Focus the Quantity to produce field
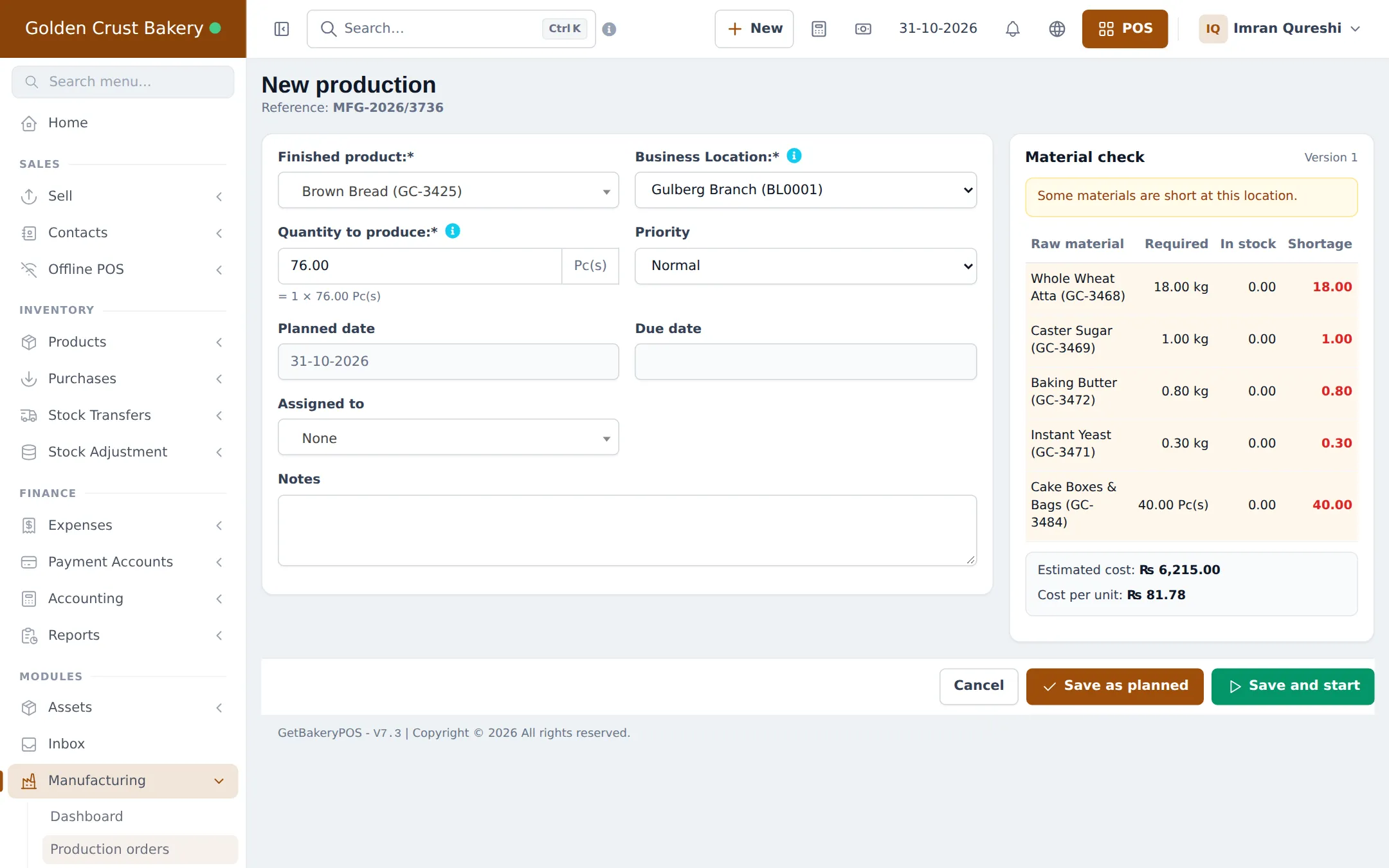This screenshot has height=868, width=1389. pyautogui.click(x=420, y=266)
